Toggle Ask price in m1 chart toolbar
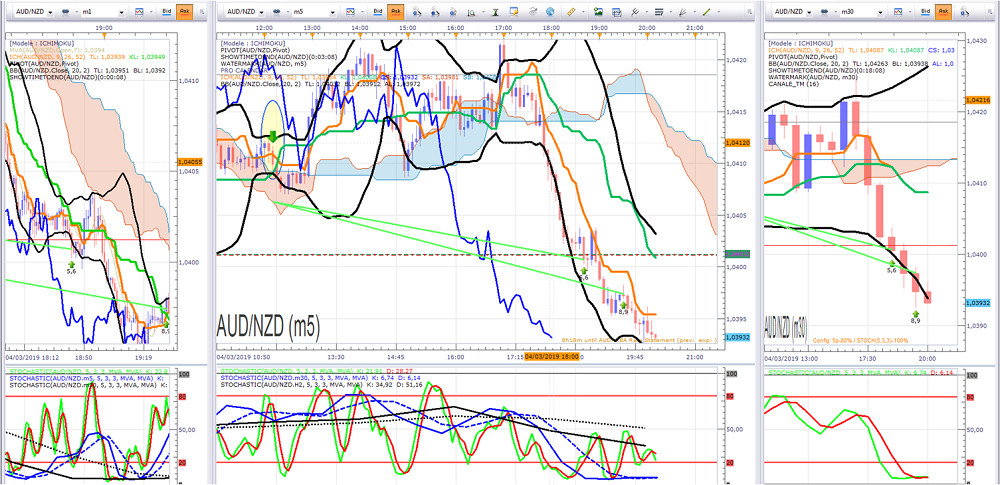This screenshot has width=1000, height=485. (184, 11)
